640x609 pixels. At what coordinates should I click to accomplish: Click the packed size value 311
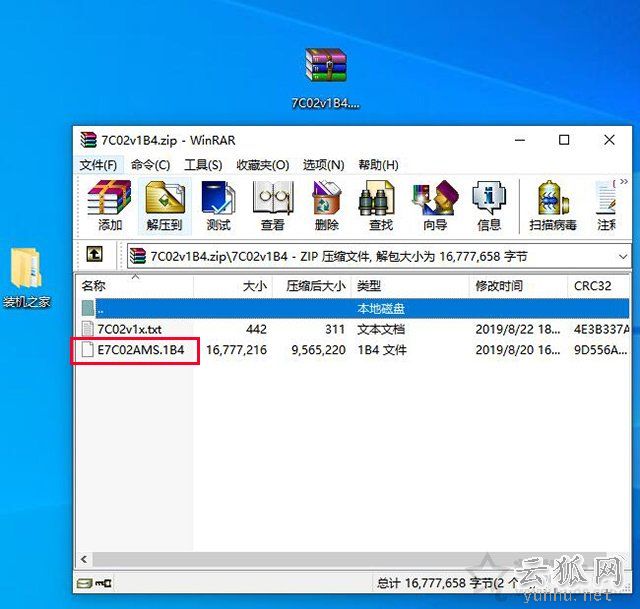[x=335, y=329]
